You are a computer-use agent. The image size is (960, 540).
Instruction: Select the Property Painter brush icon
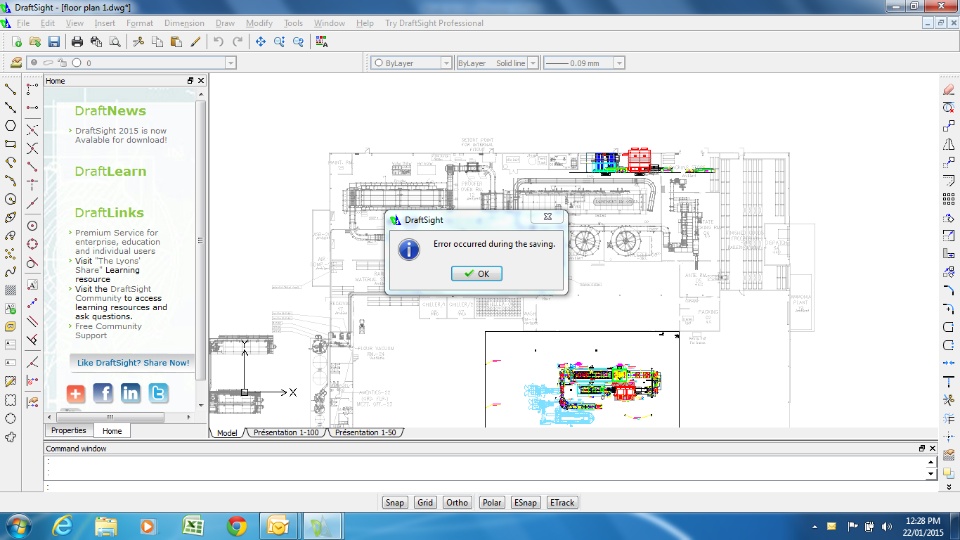pyautogui.click(x=195, y=42)
